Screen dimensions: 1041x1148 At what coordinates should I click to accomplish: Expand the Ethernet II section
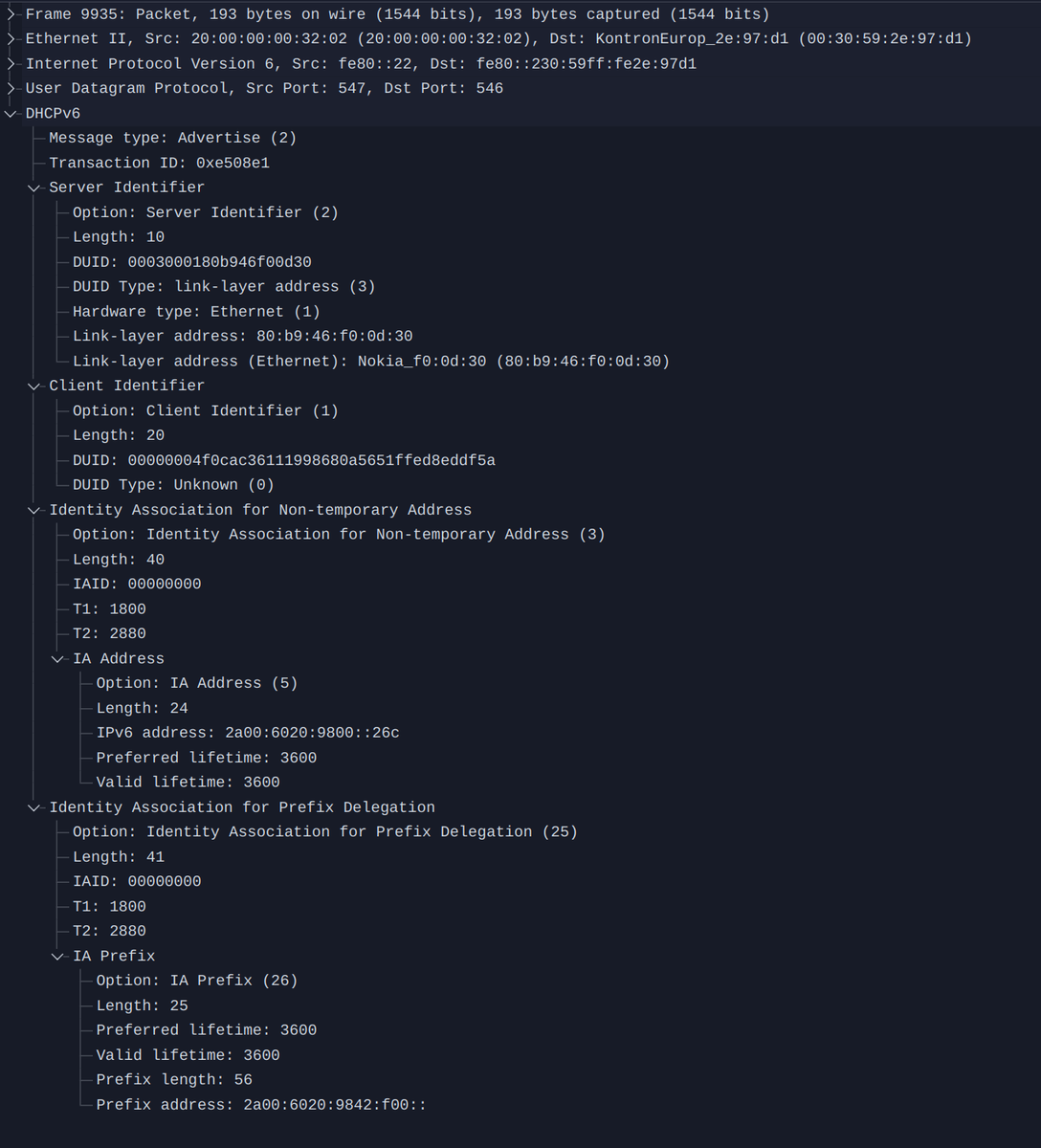11,39
